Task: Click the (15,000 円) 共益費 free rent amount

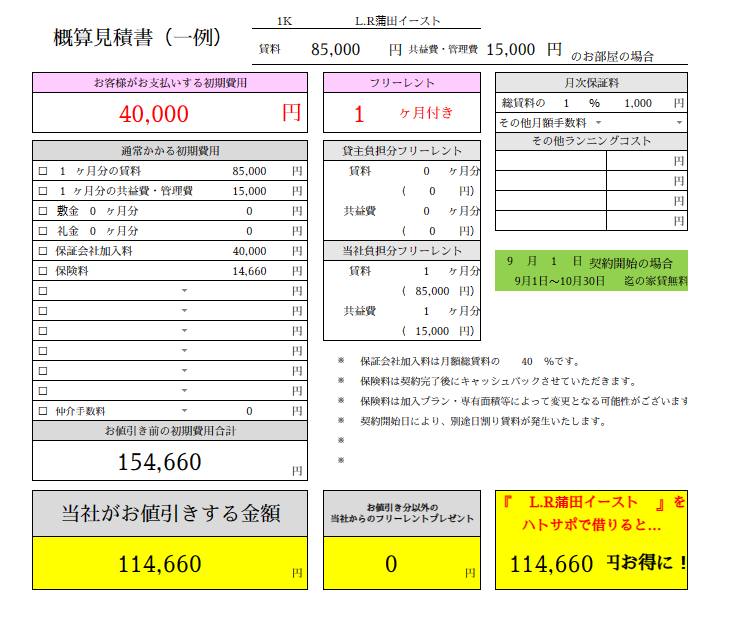Action: coord(438,331)
